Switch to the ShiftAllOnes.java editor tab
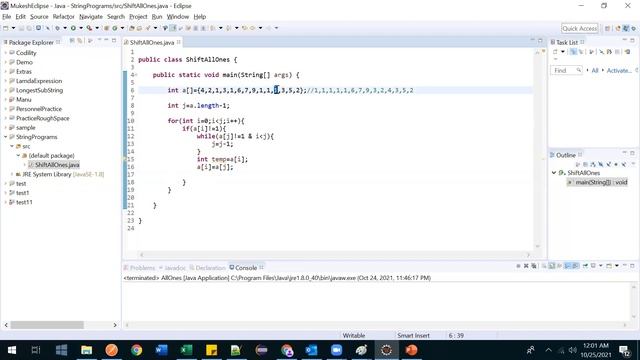Screen dimensions: 640x360 click(151, 42)
